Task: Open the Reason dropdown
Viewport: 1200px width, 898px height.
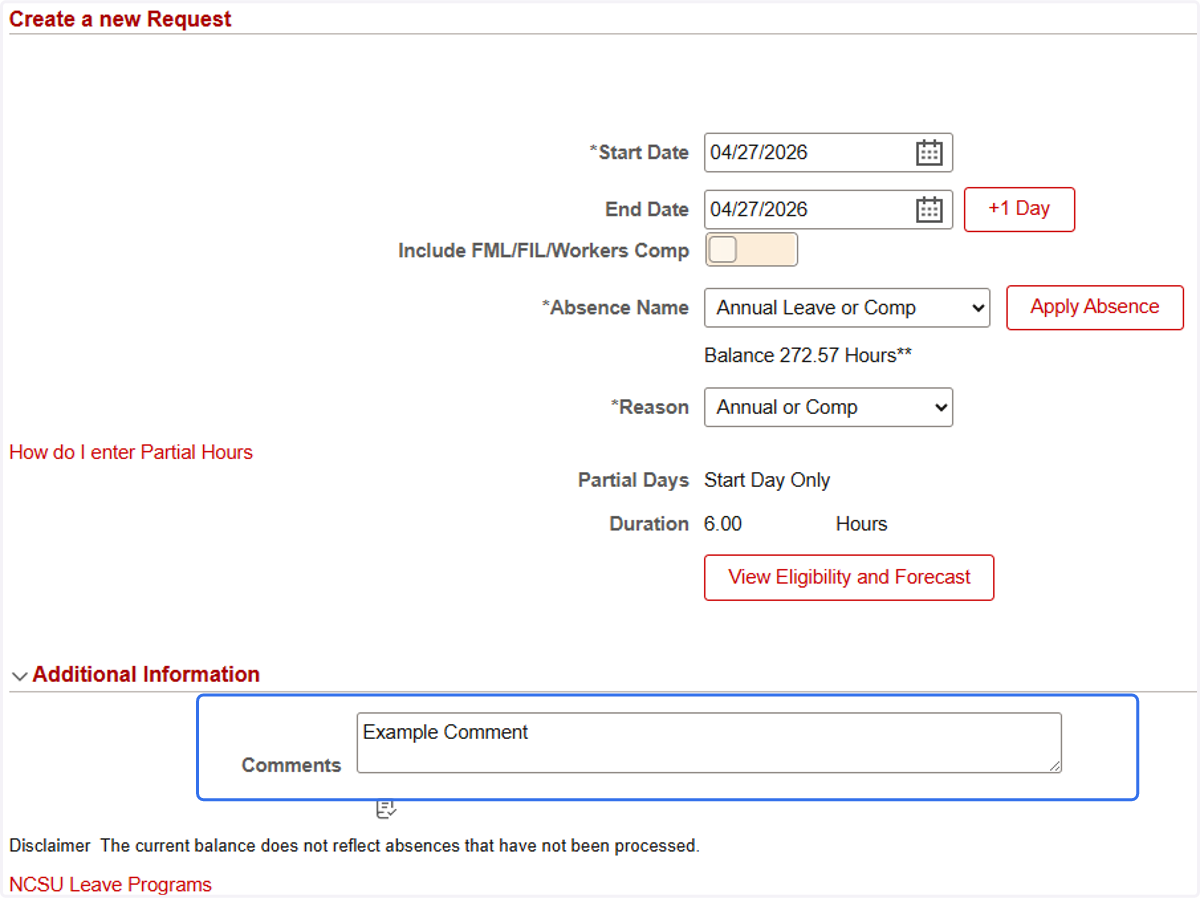Action: [x=828, y=407]
